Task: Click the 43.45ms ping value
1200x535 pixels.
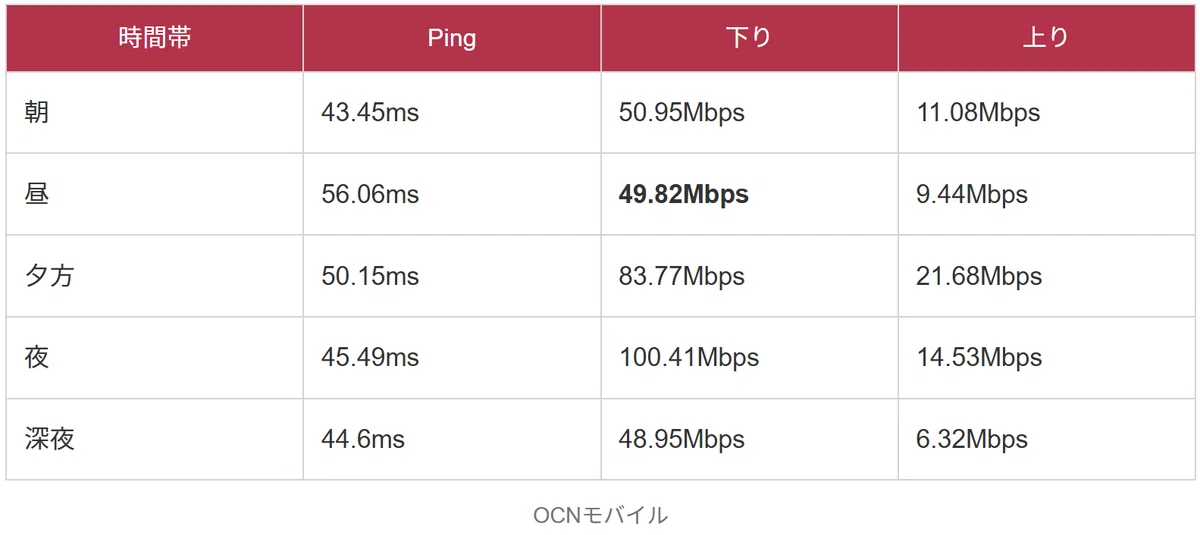Action: coord(370,113)
